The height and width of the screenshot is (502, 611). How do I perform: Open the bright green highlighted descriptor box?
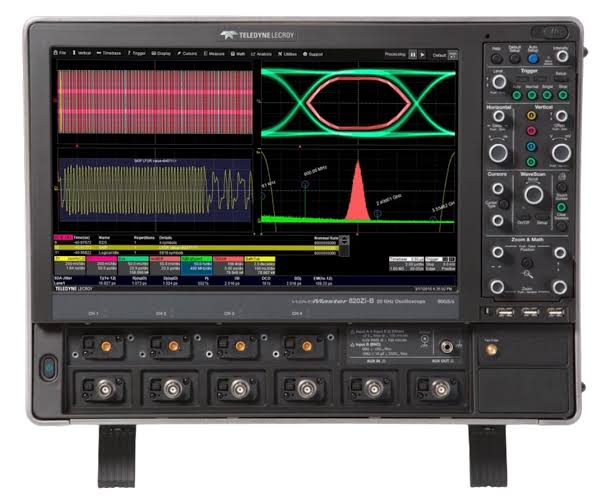pyautogui.click(x=197, y=265)
